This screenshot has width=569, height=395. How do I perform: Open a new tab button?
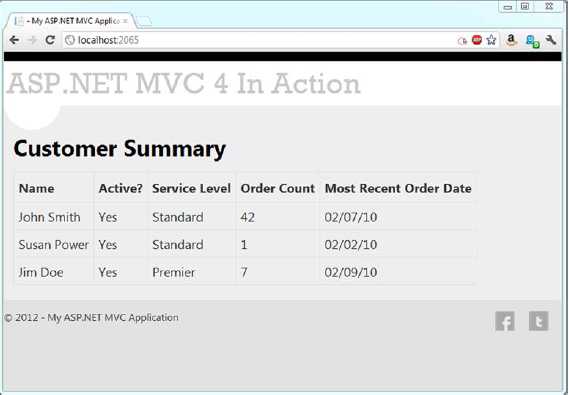[x=145, y=21]
